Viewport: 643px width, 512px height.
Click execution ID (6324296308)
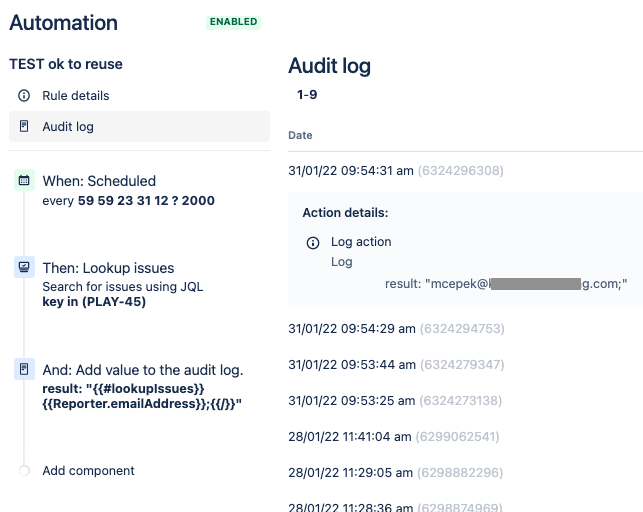point(461,171)
